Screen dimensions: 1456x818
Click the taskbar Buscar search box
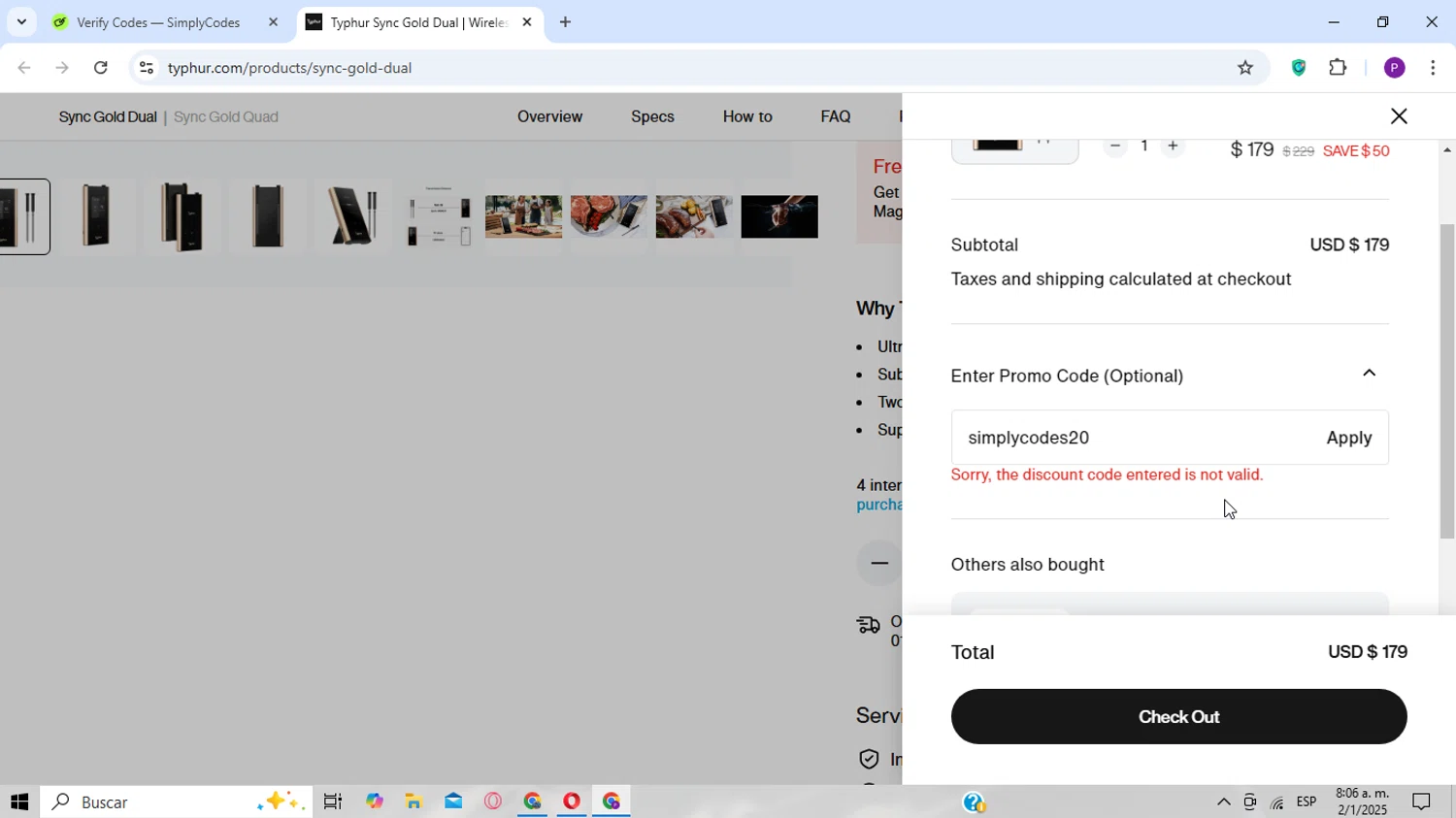tap(177, 802)
